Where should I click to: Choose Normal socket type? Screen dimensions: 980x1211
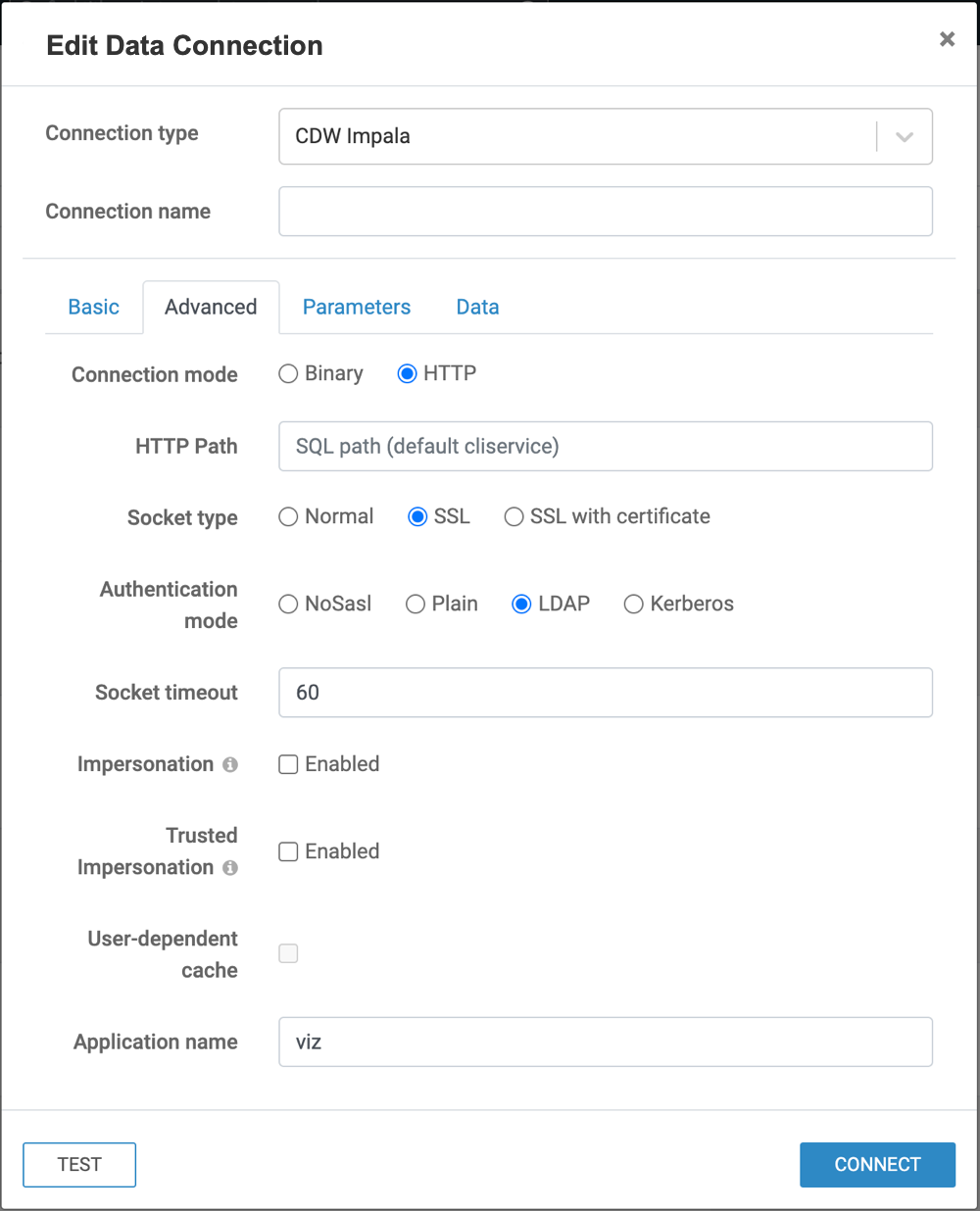(x=288, y=517)
